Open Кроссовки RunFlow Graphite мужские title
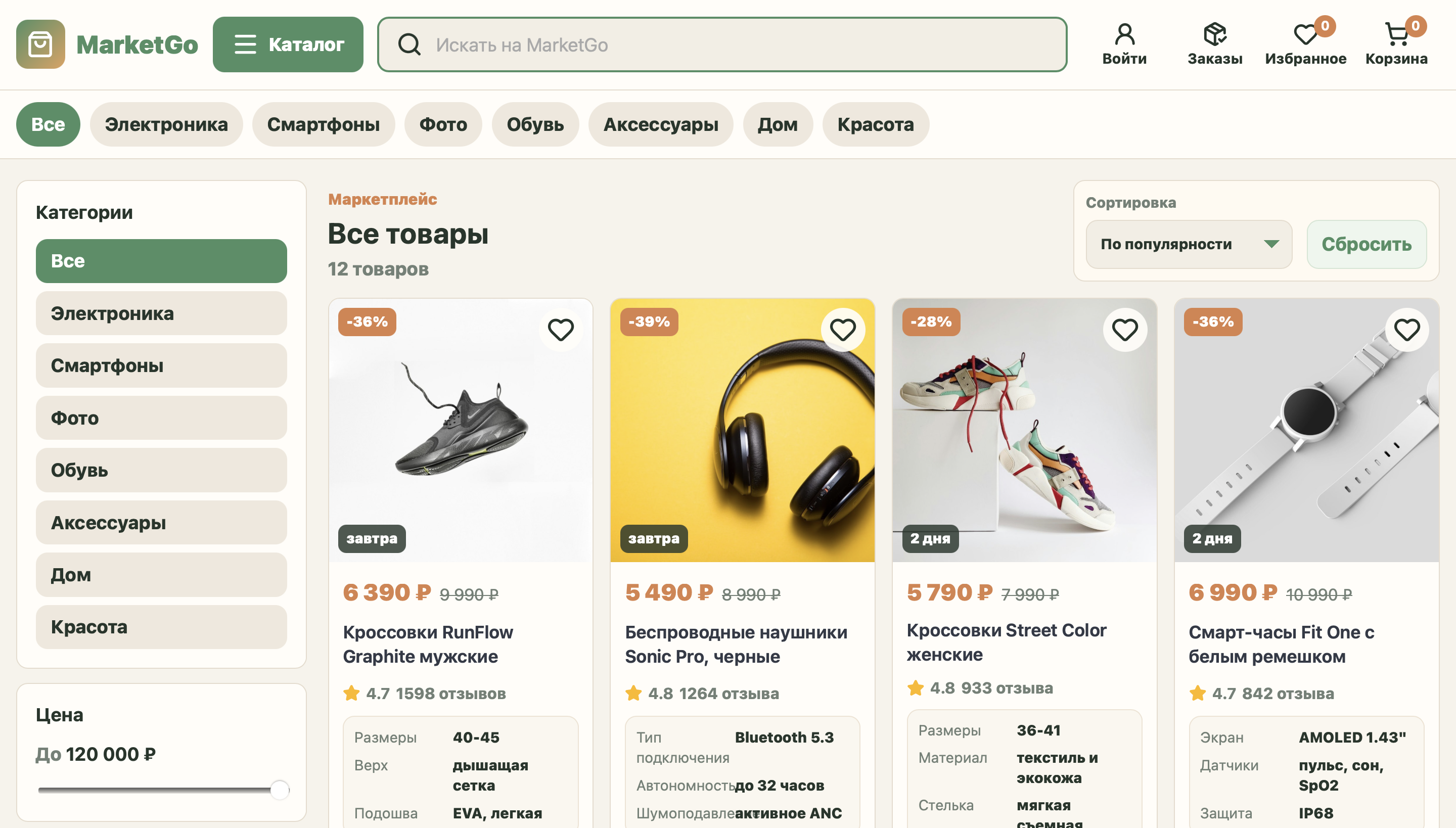Screen dimensions: 1456x828 (428, 645)
